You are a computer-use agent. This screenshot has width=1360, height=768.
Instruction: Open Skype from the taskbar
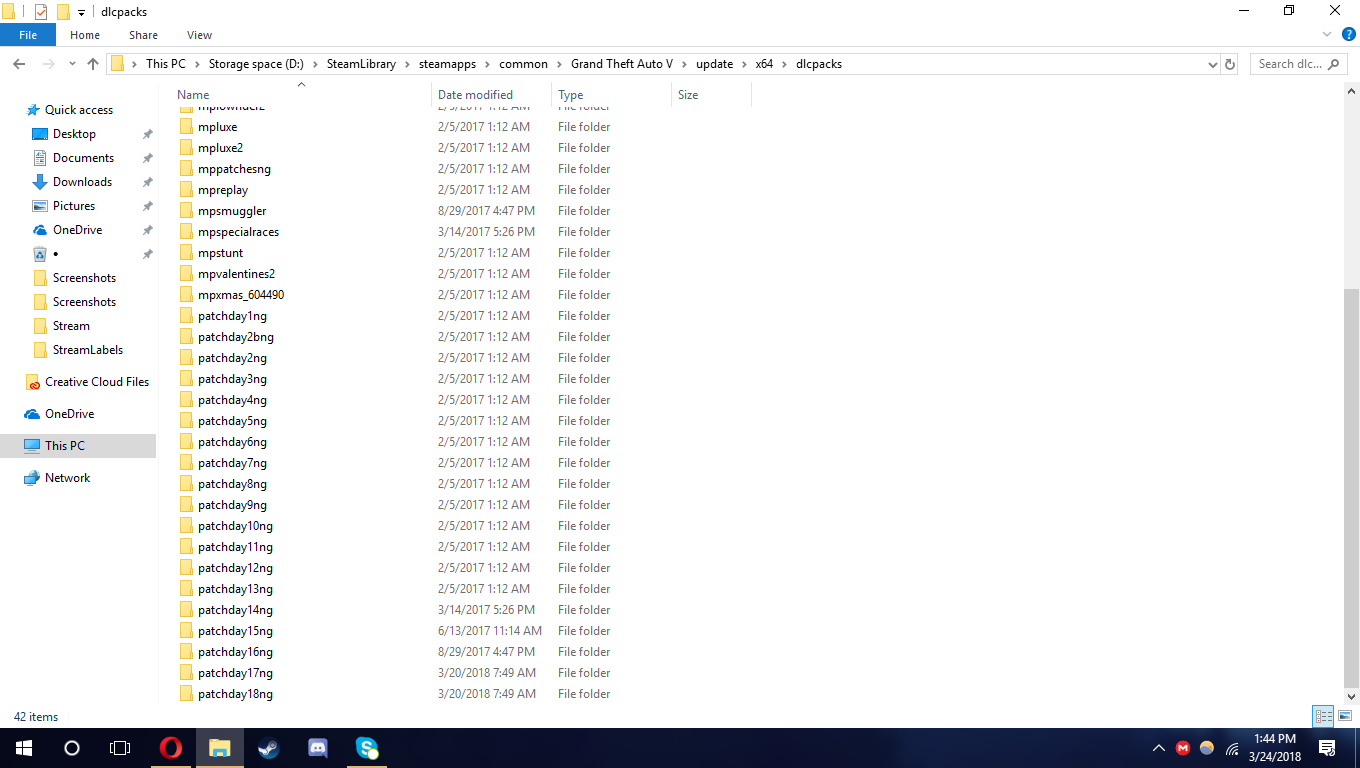pos(367,748)
